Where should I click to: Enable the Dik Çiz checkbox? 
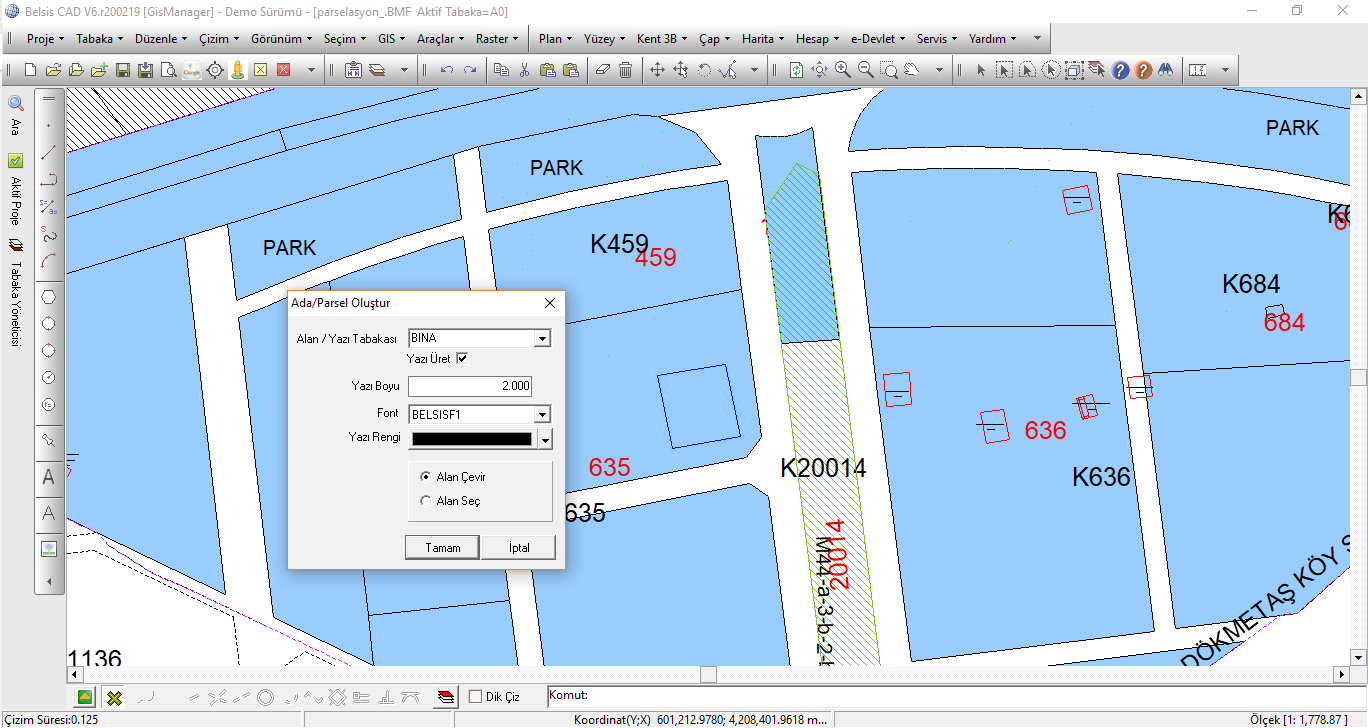coord(476,697)
